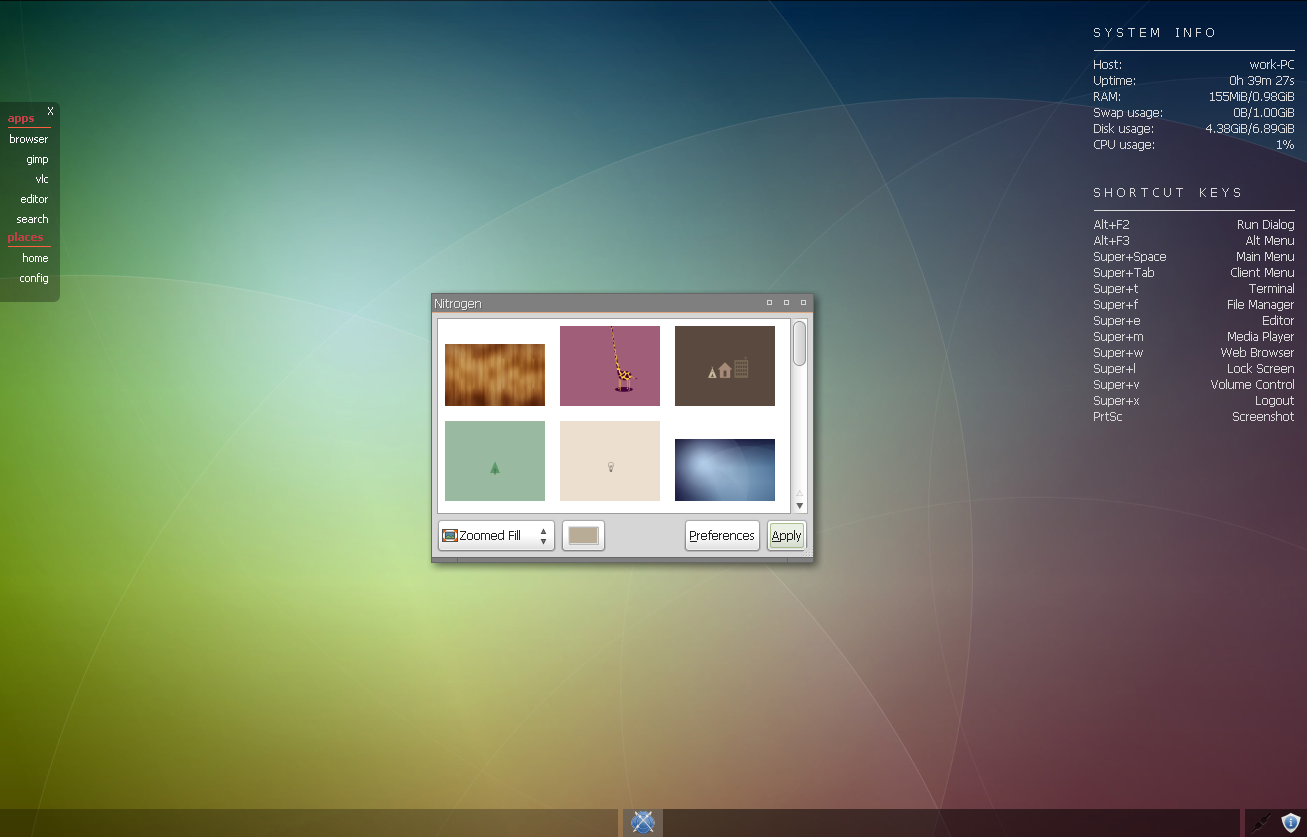Click the RAM value 155MiB/0.98GiB
This screenshot has width=1307, height=837.
click(1252, 97)
